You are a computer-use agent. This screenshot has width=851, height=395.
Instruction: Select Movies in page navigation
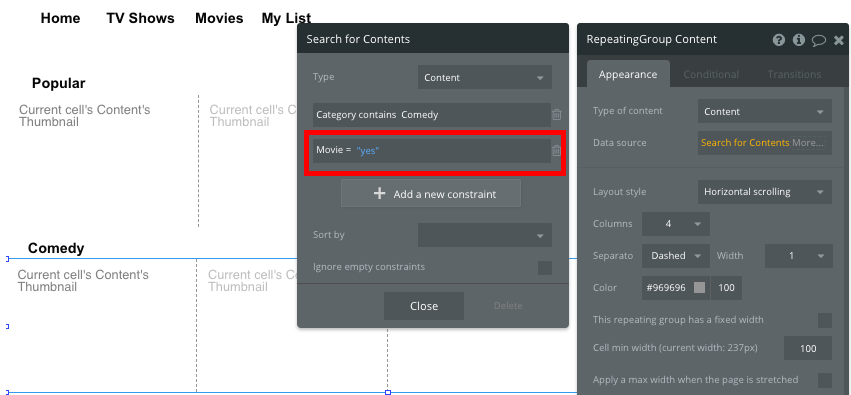[219, 18]
